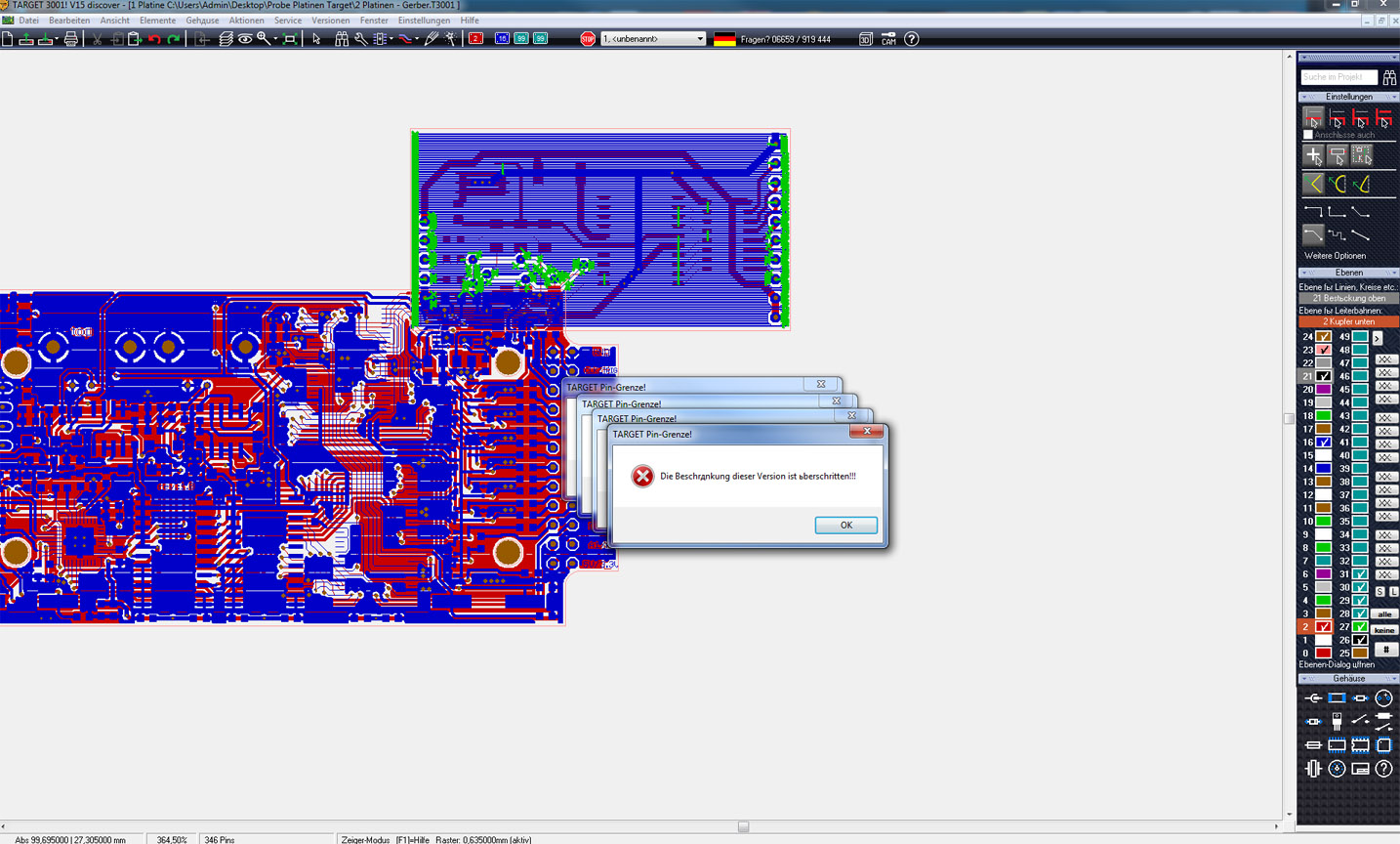Open the Datei menu
The image size is (1400, 844).
tap(29, 20)
